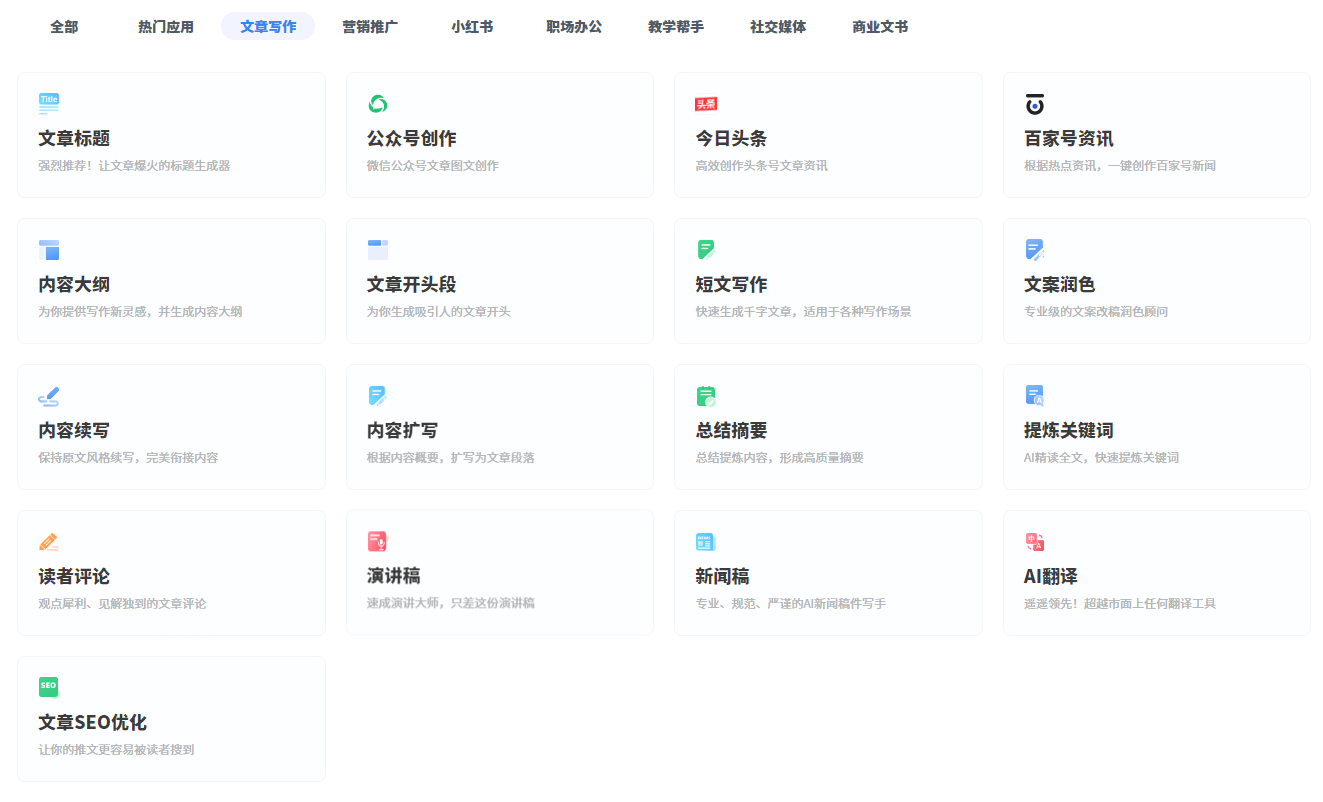1323x802 pixels.
Task: Open the 新闻稿 title
Action: pos(722,577)
